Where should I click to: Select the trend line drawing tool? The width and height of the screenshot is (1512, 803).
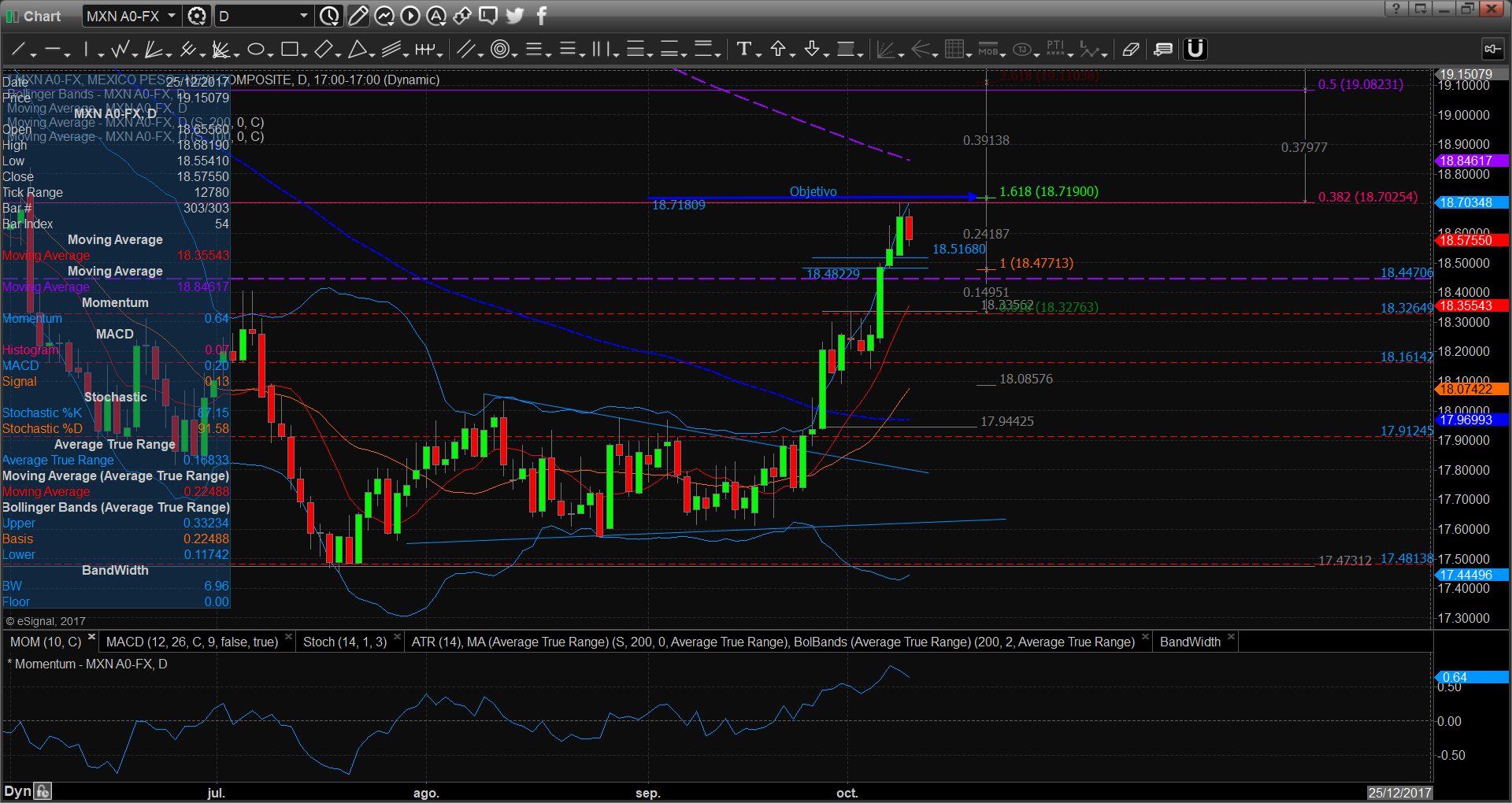(17, 50)
